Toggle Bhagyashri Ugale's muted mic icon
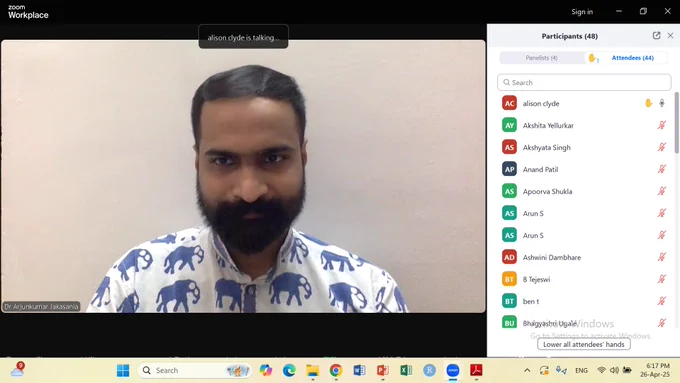680x383 pixels. coord(661,323)
